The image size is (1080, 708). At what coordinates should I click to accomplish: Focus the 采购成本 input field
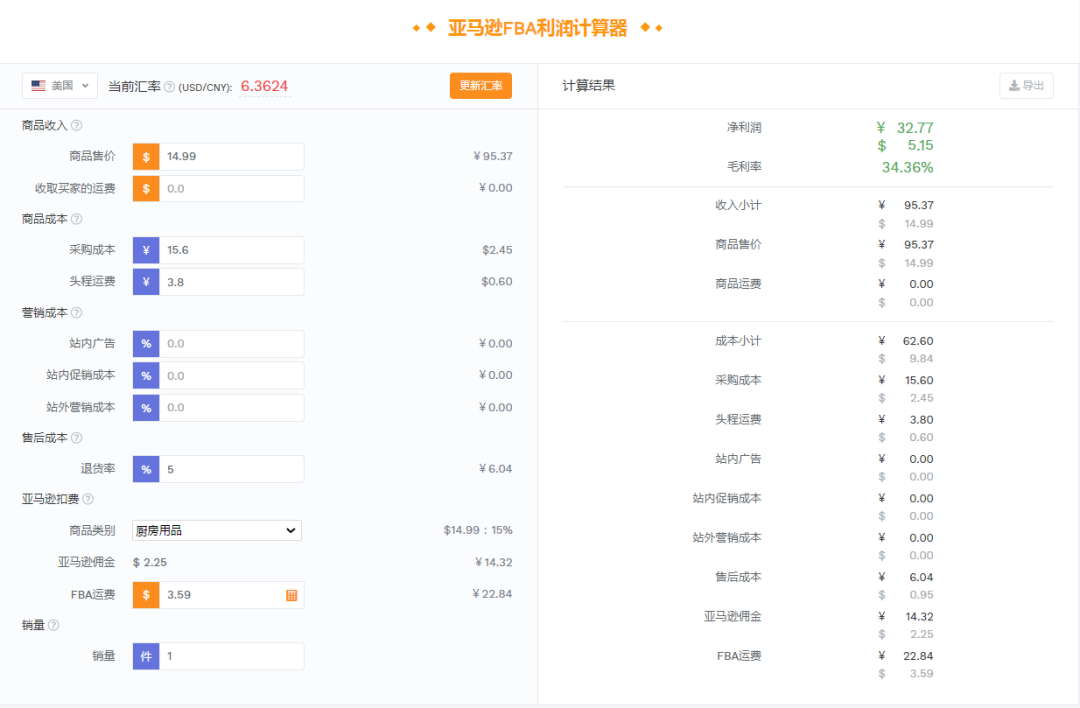coord(231,250)
